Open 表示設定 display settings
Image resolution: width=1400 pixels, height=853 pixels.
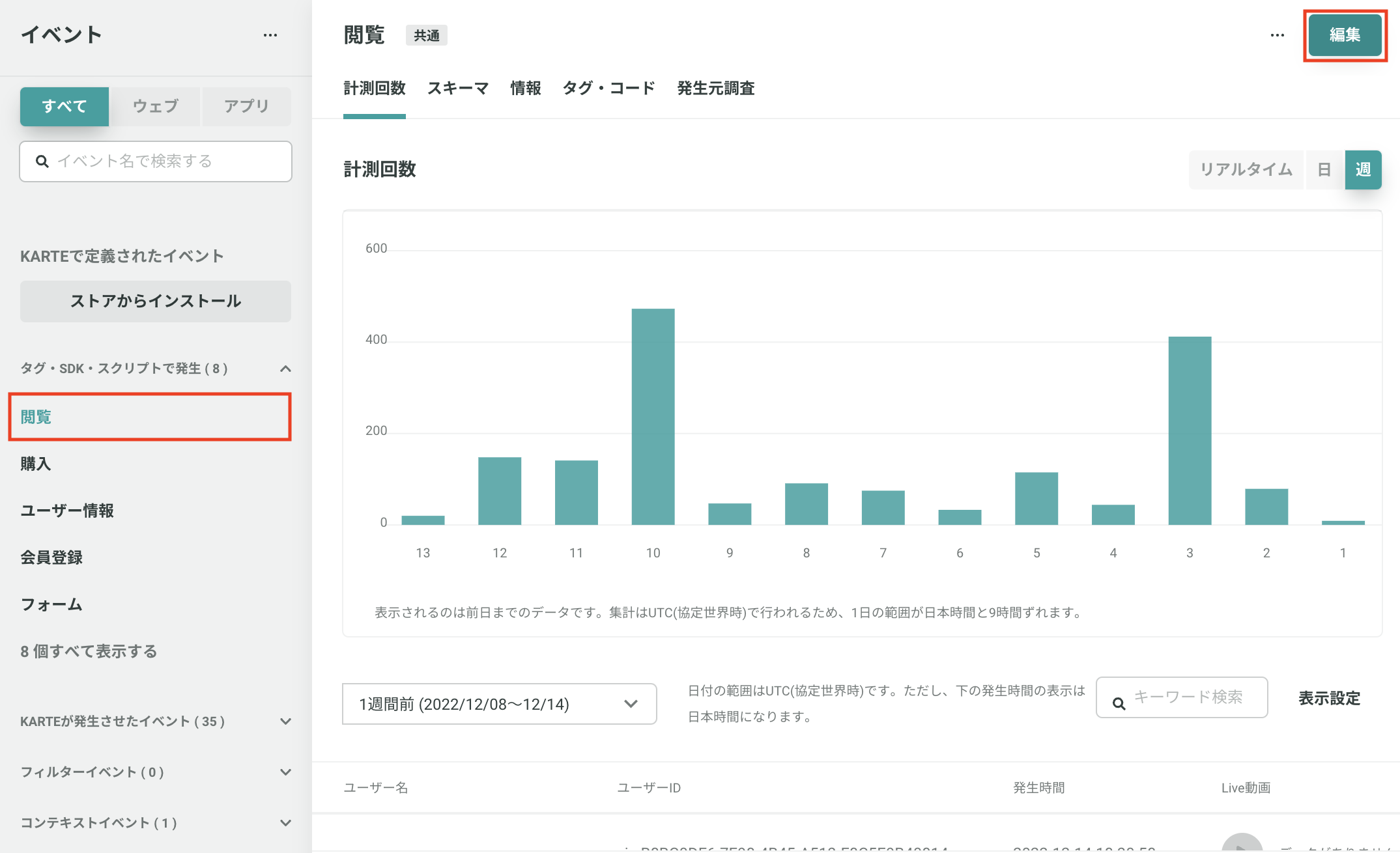coord(1329,699)
